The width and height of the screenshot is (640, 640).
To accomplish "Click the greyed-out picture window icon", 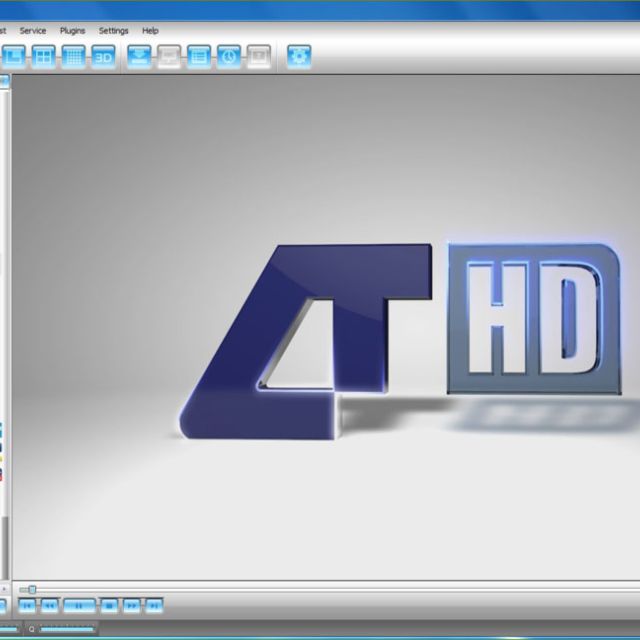I will [x=259, y=56].
